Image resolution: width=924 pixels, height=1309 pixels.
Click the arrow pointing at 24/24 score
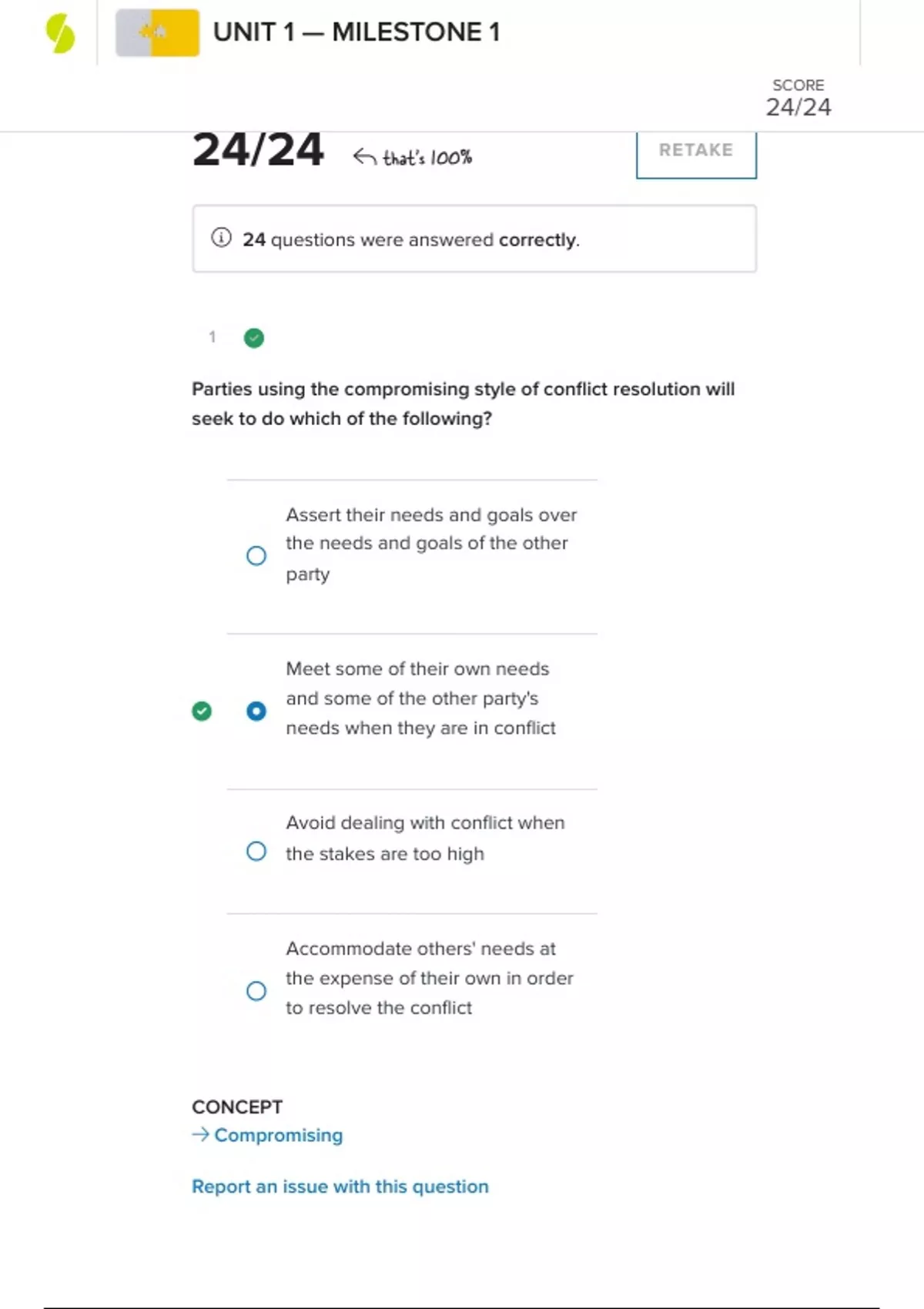pyautogui.click(x=364, y=157)
